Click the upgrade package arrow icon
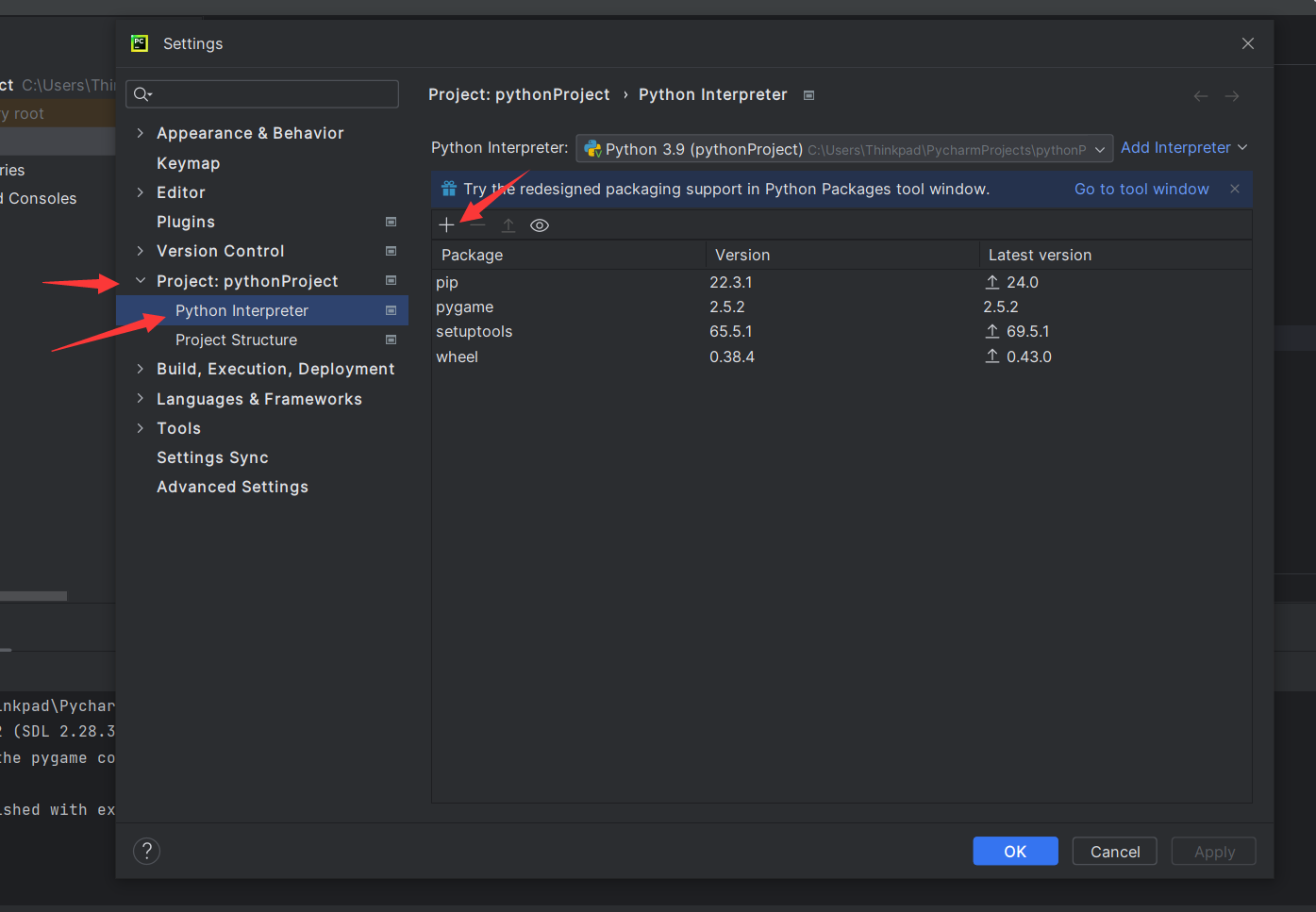 pyautogui.click(x=508, y=225)
